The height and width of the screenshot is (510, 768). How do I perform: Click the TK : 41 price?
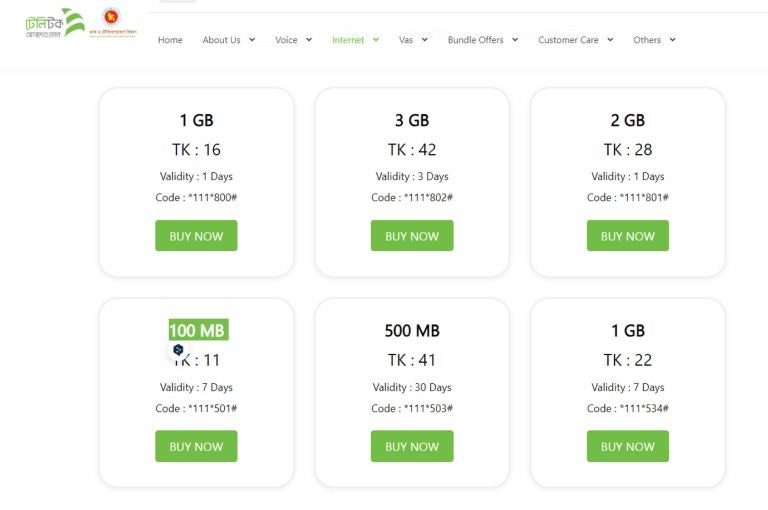pyautogui.click(x=412, y=361)
